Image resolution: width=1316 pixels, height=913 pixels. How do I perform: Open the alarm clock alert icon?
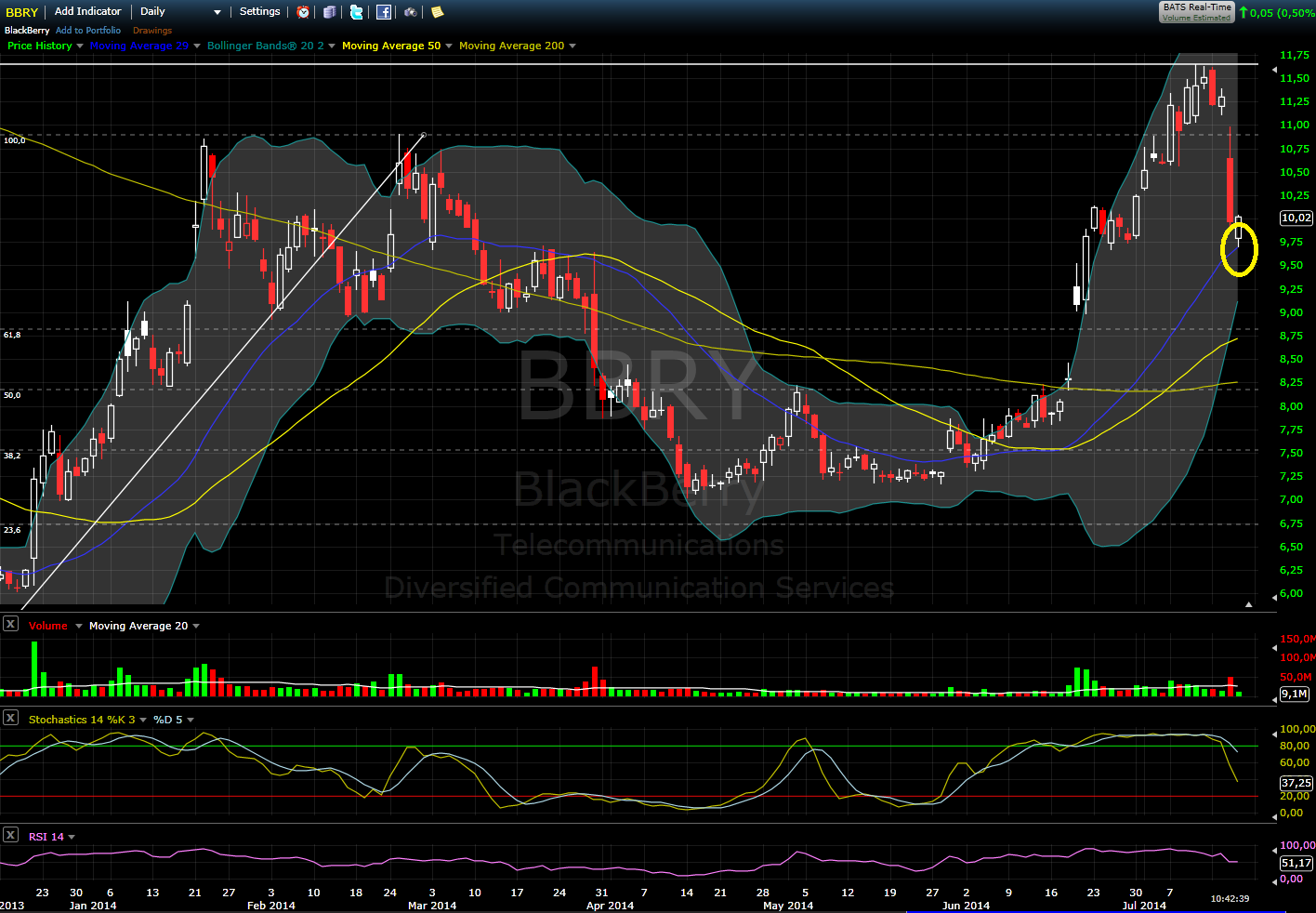[x=304, y=12]
